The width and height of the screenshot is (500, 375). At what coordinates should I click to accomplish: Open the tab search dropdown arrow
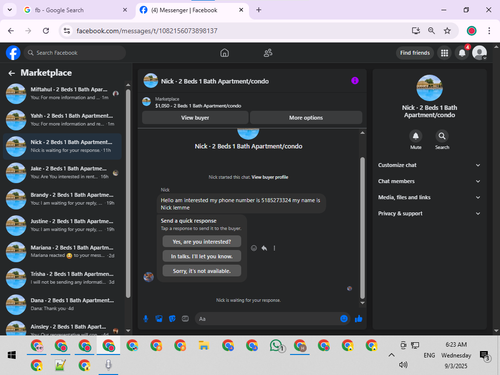[10, 10]
